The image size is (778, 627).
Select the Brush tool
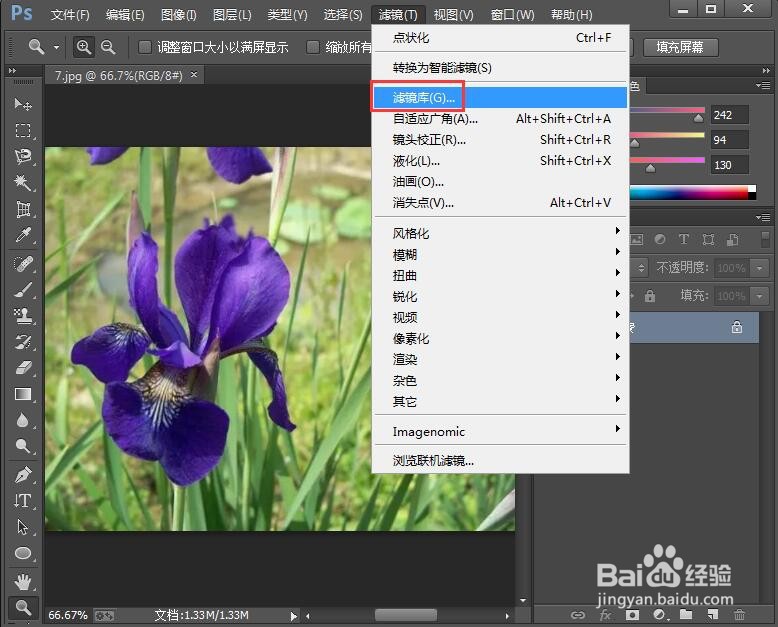[23, 290]
